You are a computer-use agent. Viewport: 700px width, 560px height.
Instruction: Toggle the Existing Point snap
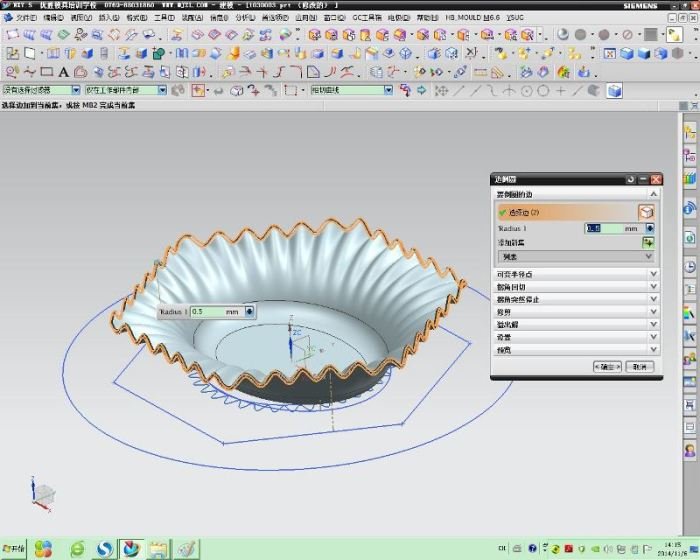coord(561,91)
